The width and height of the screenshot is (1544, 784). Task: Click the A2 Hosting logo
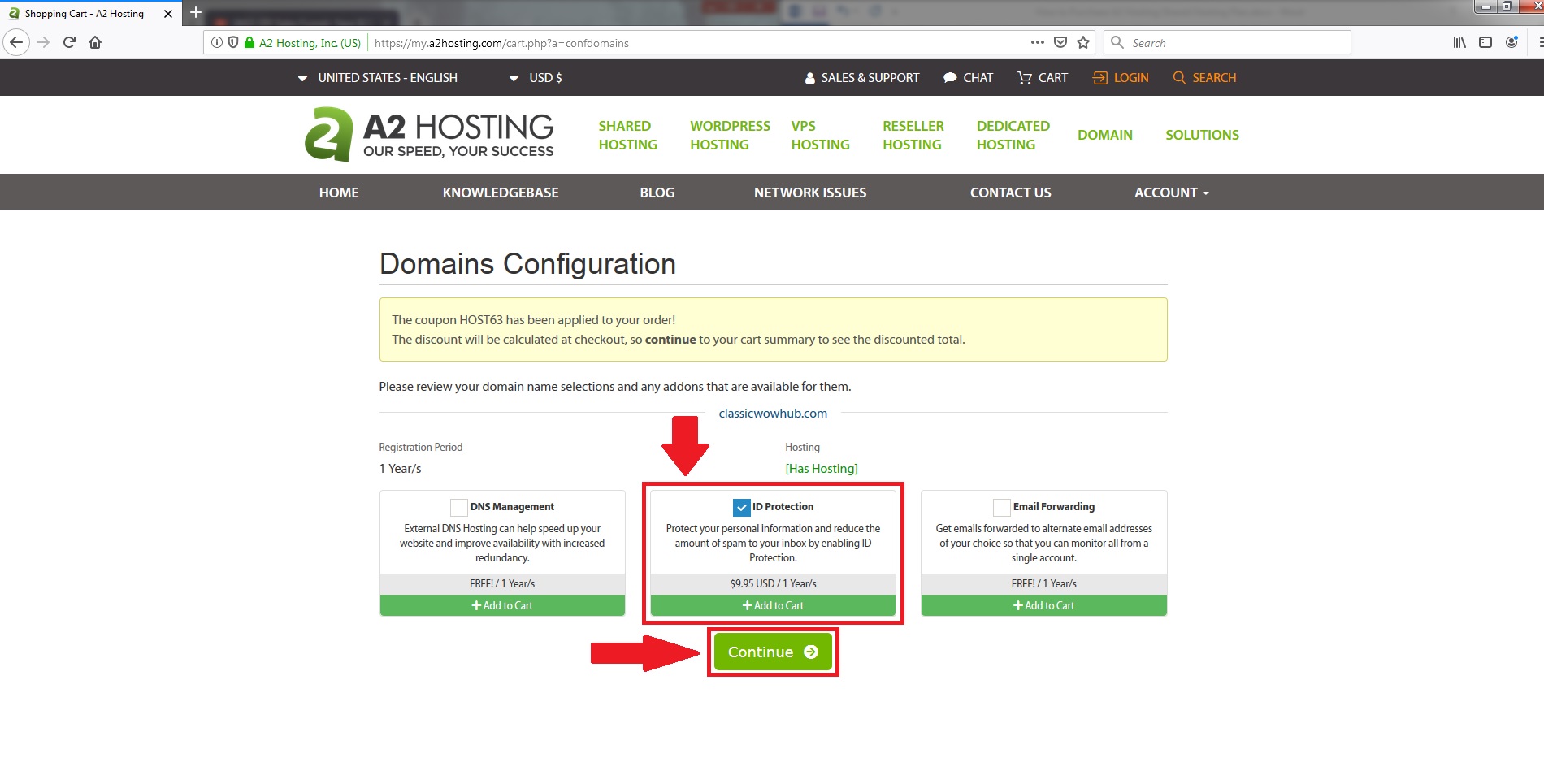(x=429, y=134)
